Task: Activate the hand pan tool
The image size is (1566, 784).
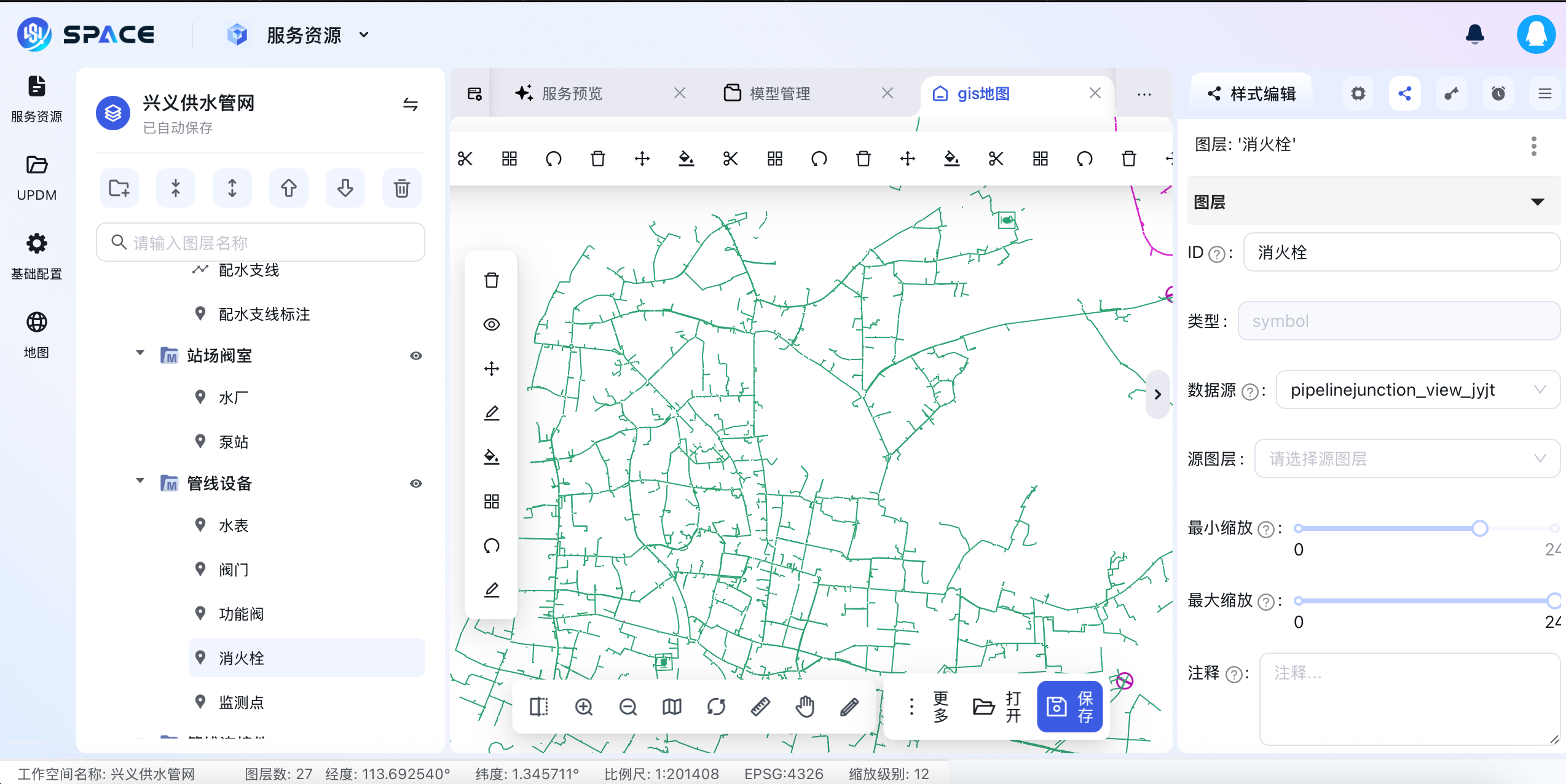Action: pos(805,707)
